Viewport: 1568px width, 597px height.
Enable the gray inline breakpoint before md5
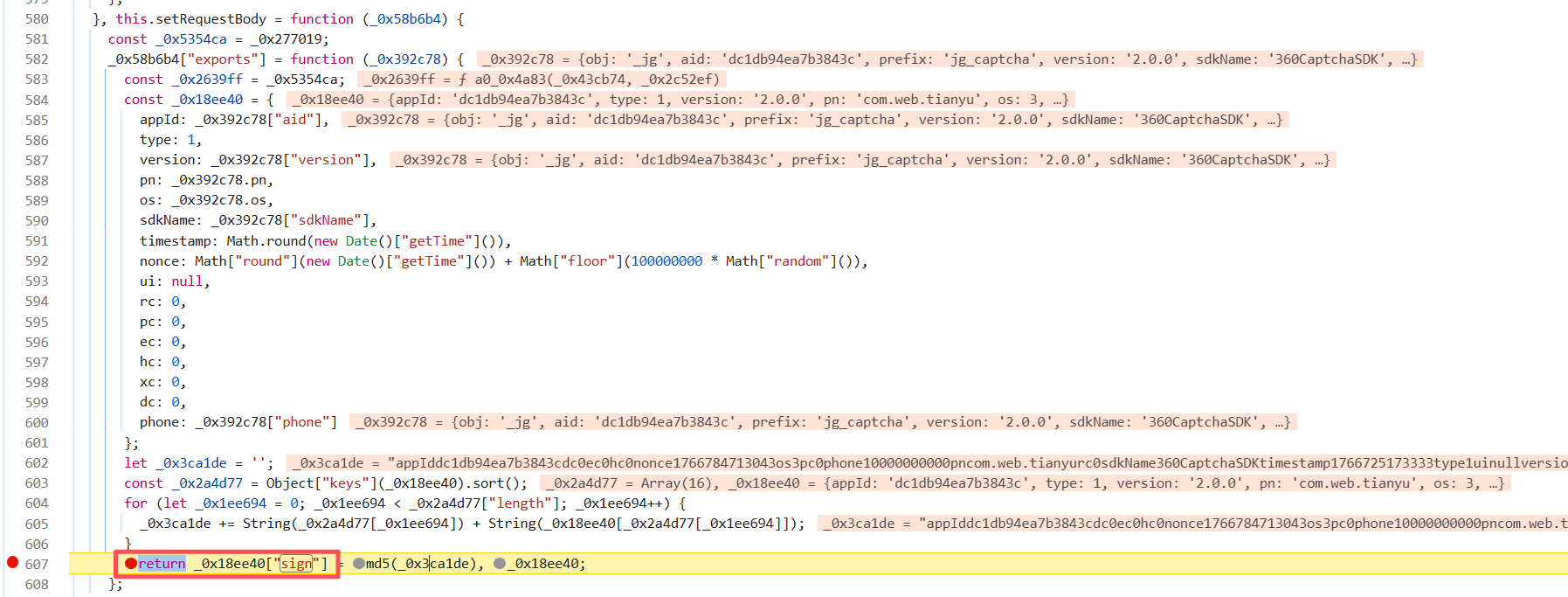tap(358, 564)
